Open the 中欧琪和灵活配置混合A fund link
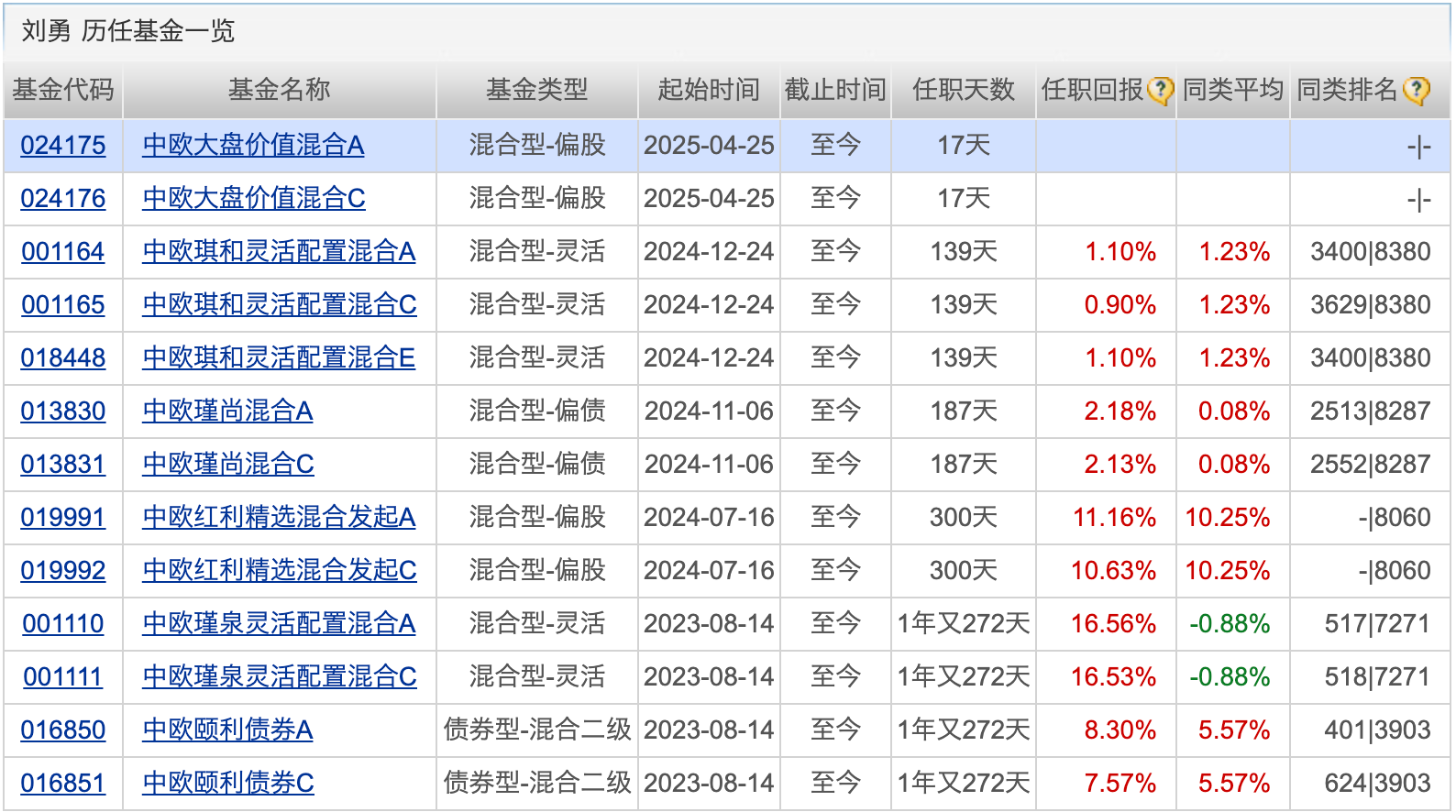 point(279,251)
